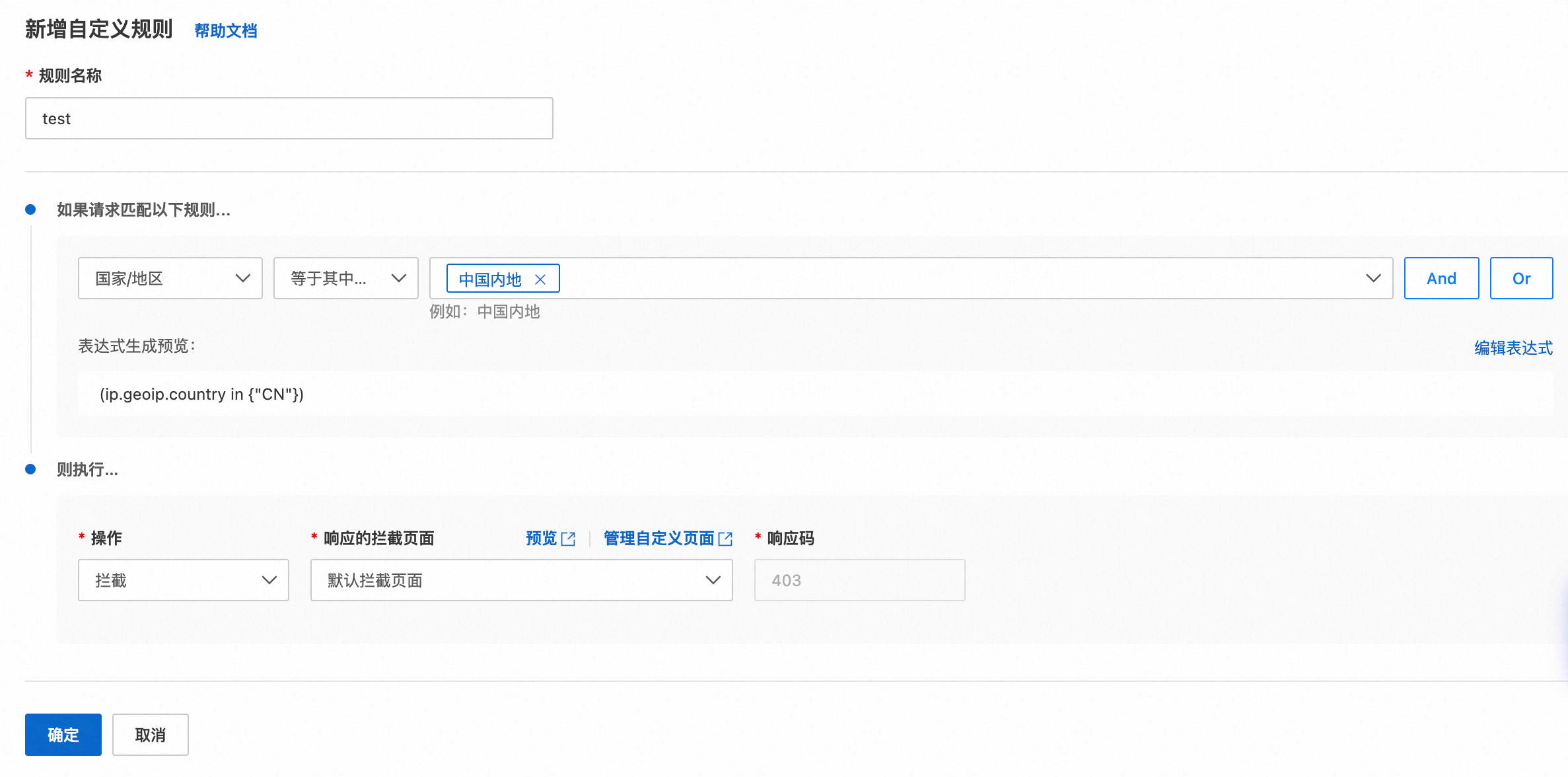Click the Or condition button

[1521, 278]
